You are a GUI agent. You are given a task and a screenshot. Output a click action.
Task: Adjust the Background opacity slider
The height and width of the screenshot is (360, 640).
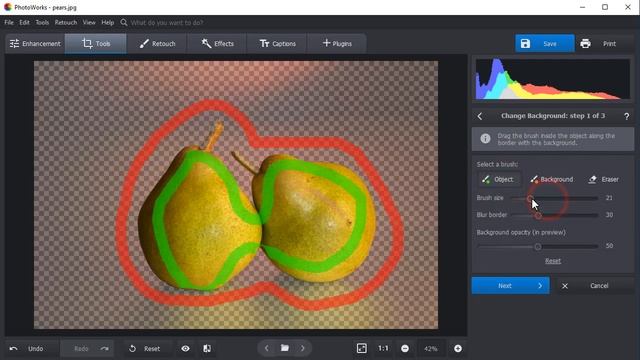click(538, 247)
